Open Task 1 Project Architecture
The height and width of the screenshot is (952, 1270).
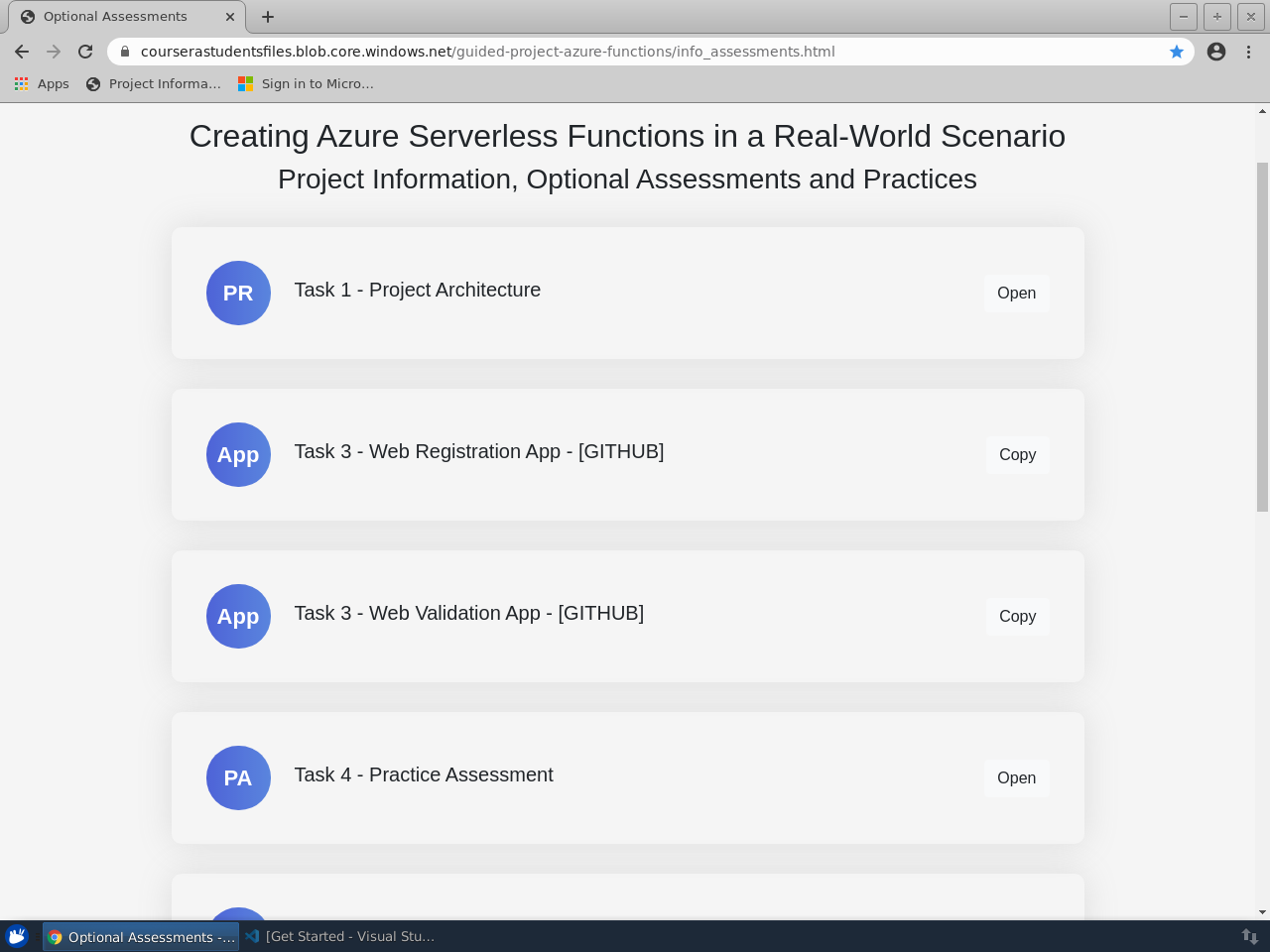[1016, 293]
